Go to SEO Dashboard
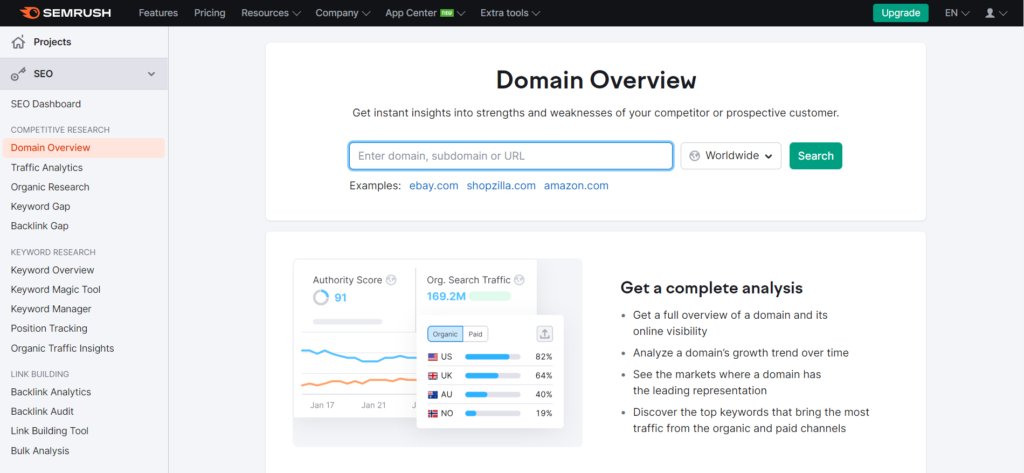The height and width of the screenshot is (473, 1024). [x=46, y=104]
